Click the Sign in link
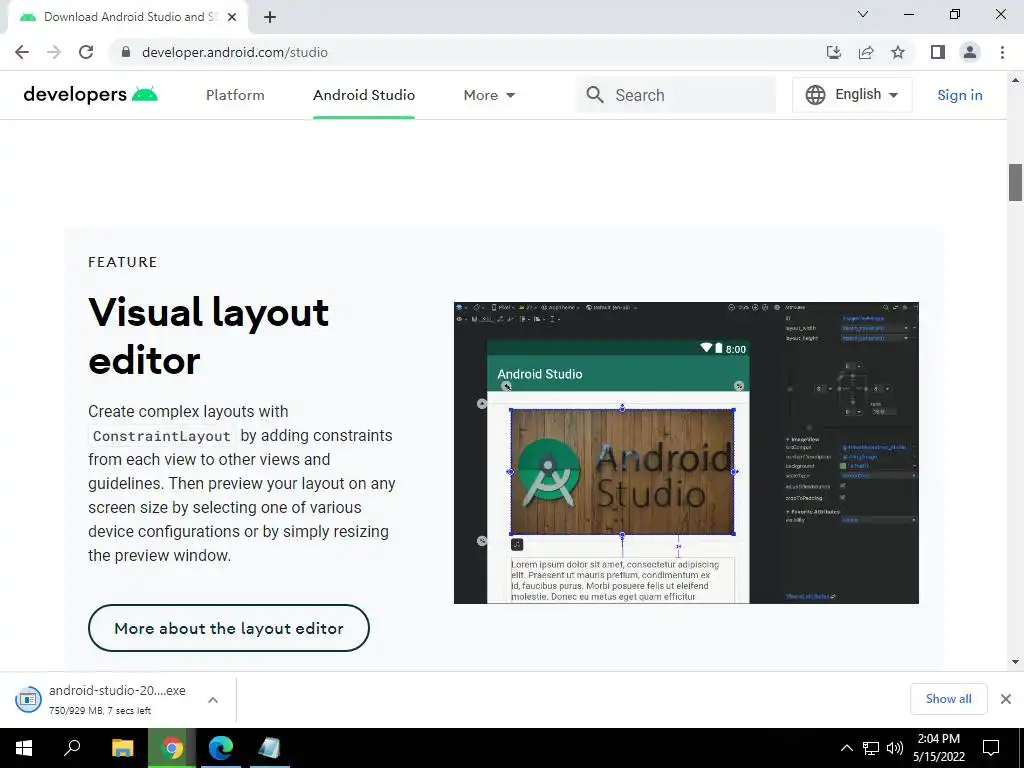This screenshot has height=768, width=1024. tap(959, 95)
